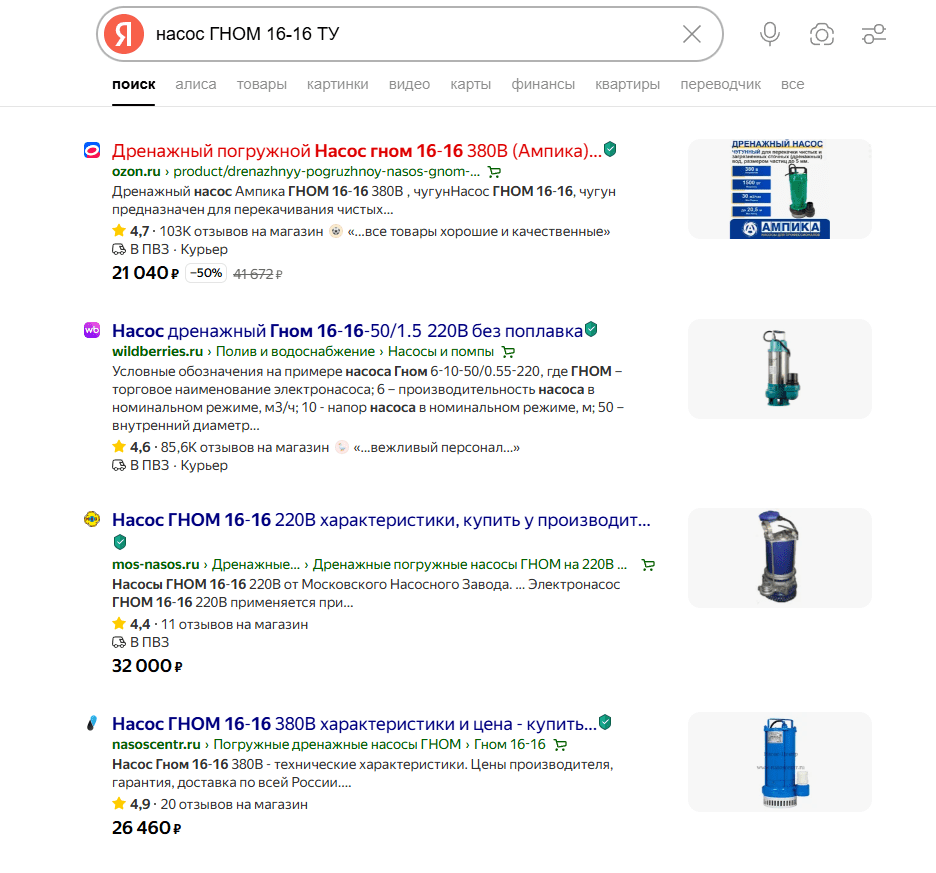Open the blue pump thumbnail from nasoscentr

click(779, 761)
